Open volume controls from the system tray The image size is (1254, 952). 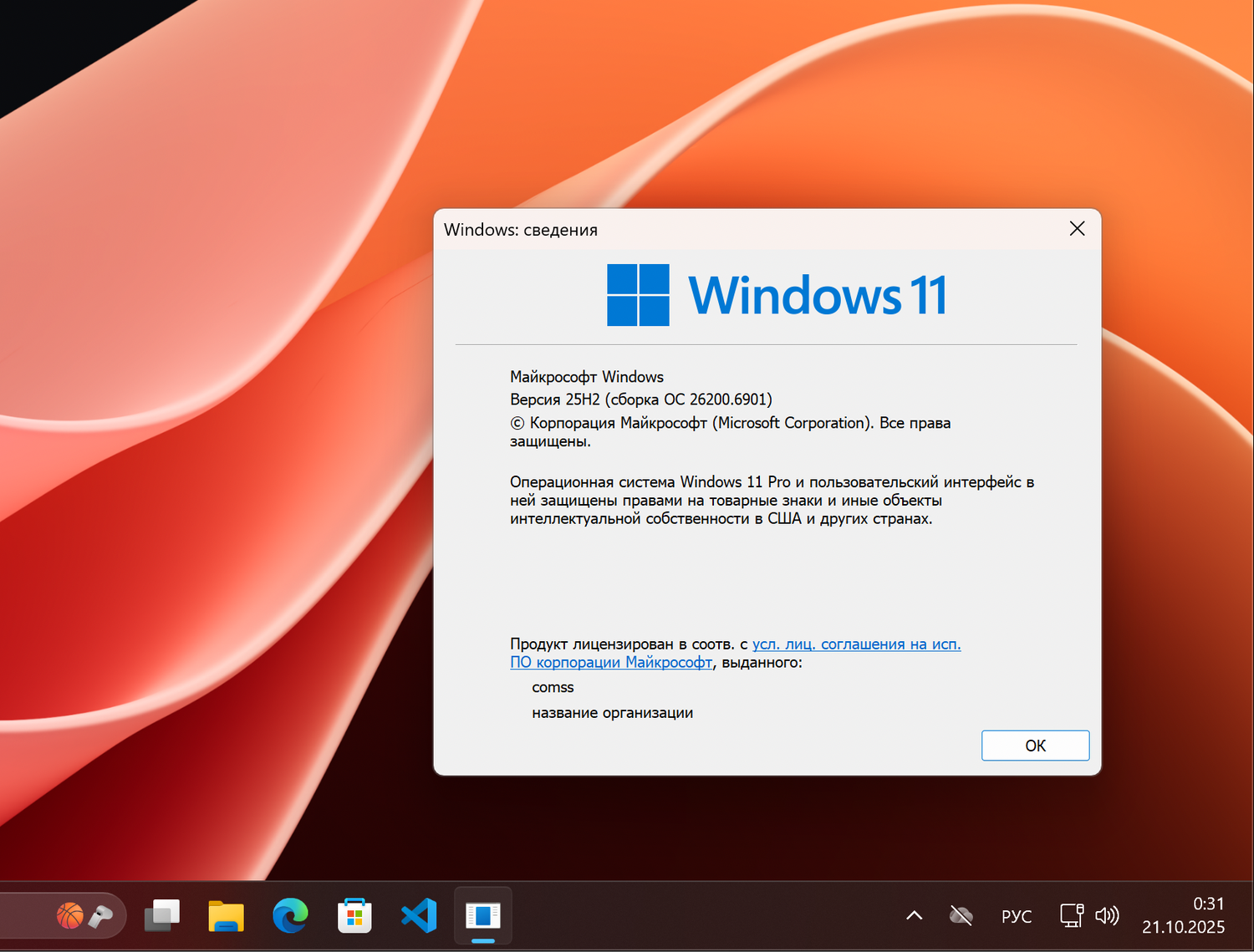click(1108, 915)
